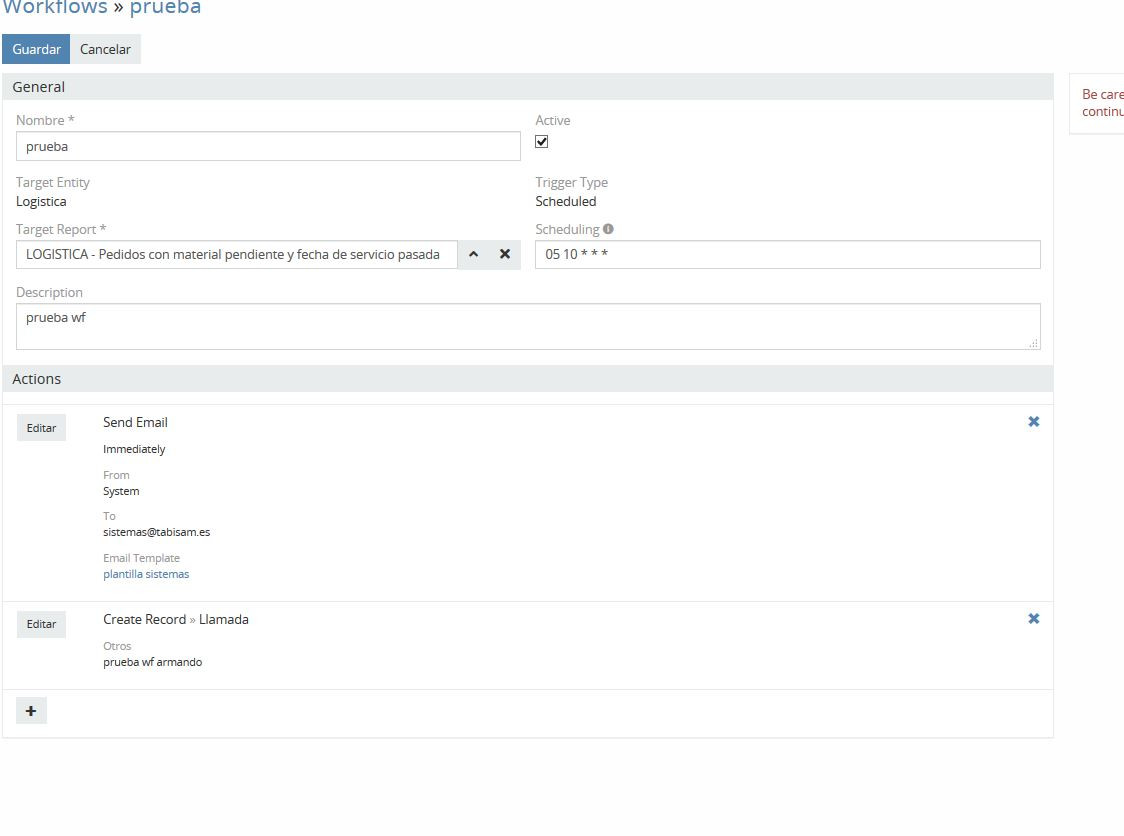1124x836 pixels.
Task: Expand the Target Report selector arrow
Action: pyautogui.click(x=474, y=254)
